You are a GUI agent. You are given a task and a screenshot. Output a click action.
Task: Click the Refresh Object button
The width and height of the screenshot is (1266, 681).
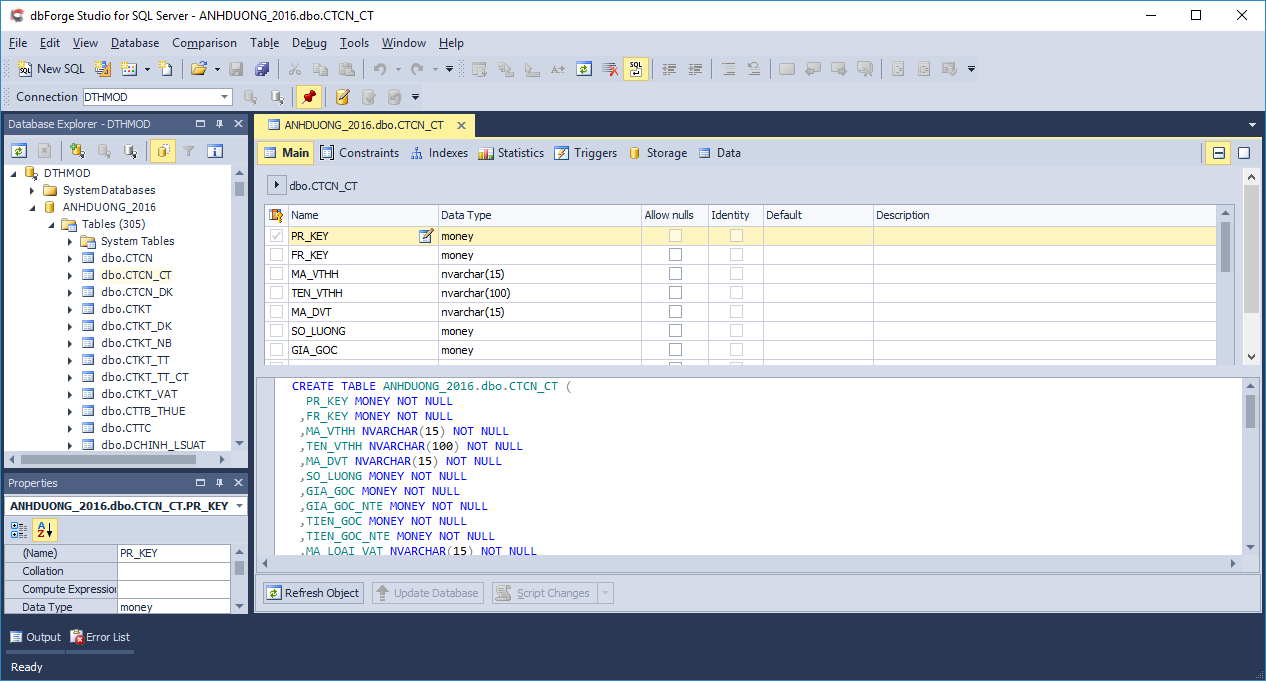(x=313, y=592)
